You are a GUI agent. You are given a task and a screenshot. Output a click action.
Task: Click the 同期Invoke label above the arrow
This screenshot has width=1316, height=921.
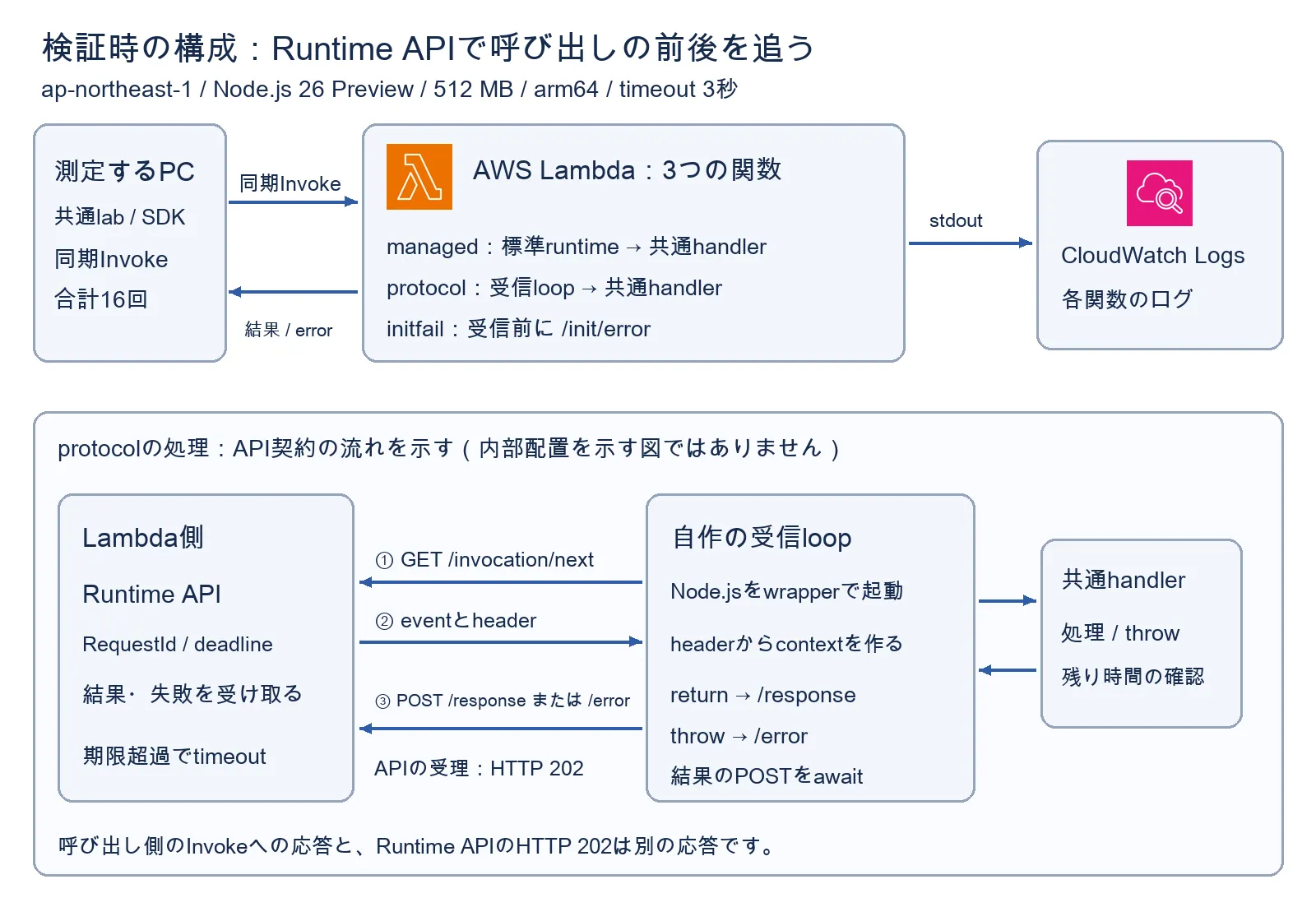point(290,183)
